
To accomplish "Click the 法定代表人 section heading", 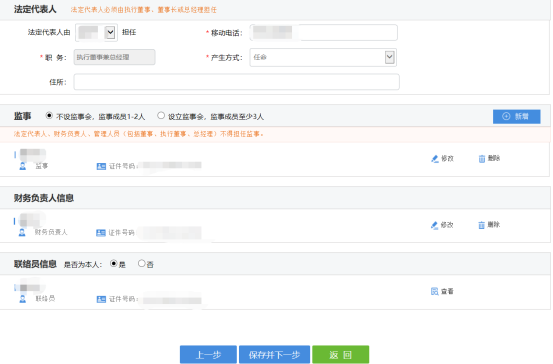I will [x=35, y=9].
